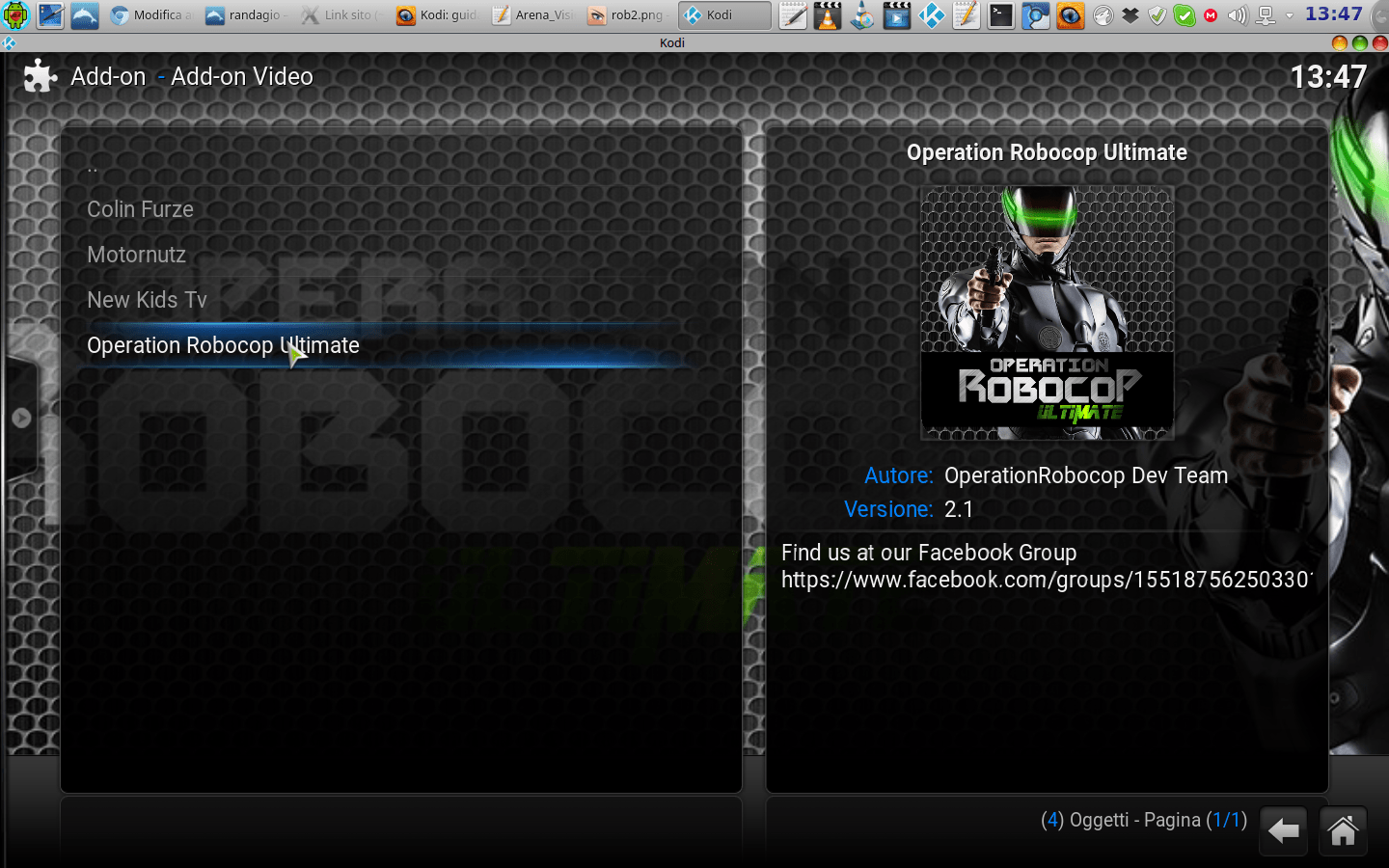1389x868 pixels.
Task: Open the MEGA tray icon
Action: (1211, 15)
